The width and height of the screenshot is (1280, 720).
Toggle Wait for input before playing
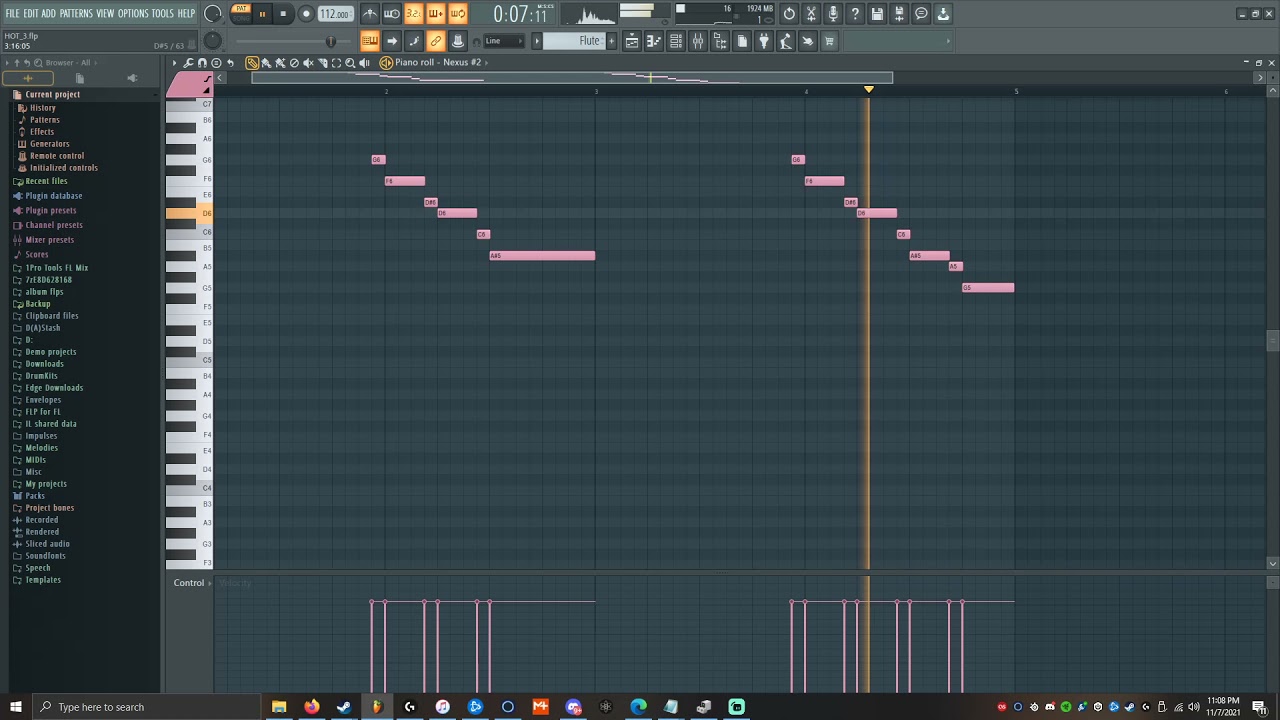(392, 14)
